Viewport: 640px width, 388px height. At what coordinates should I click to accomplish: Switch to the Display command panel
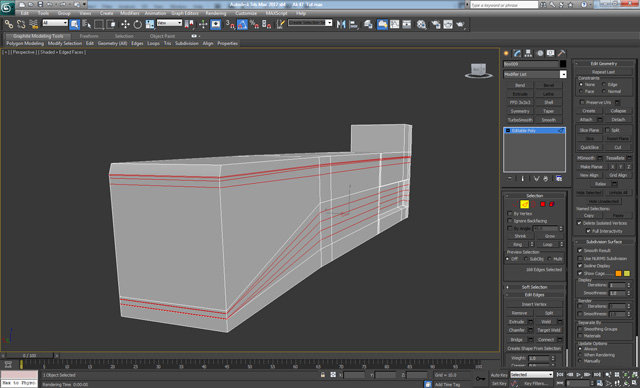pyautogui.click(x=551, y=53)
